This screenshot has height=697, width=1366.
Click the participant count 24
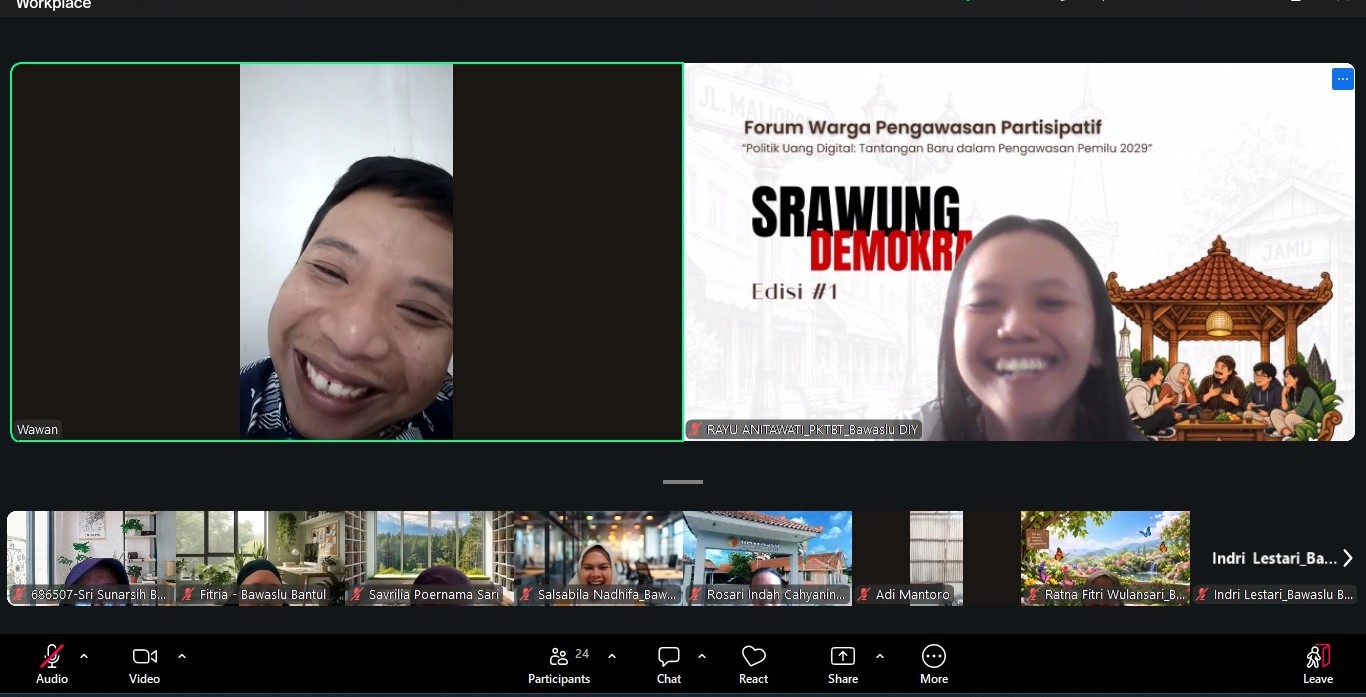582,654
